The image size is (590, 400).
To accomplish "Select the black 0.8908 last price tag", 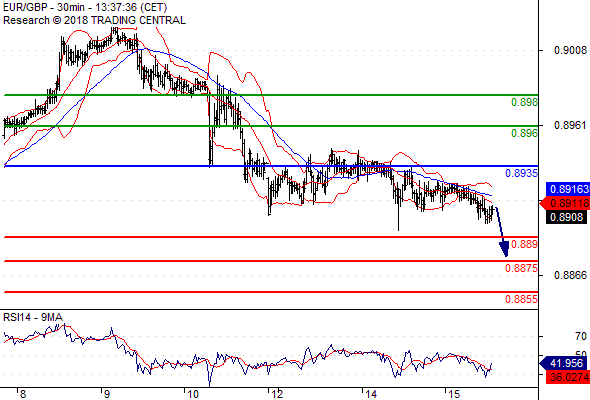I will (x=566, y=217).
